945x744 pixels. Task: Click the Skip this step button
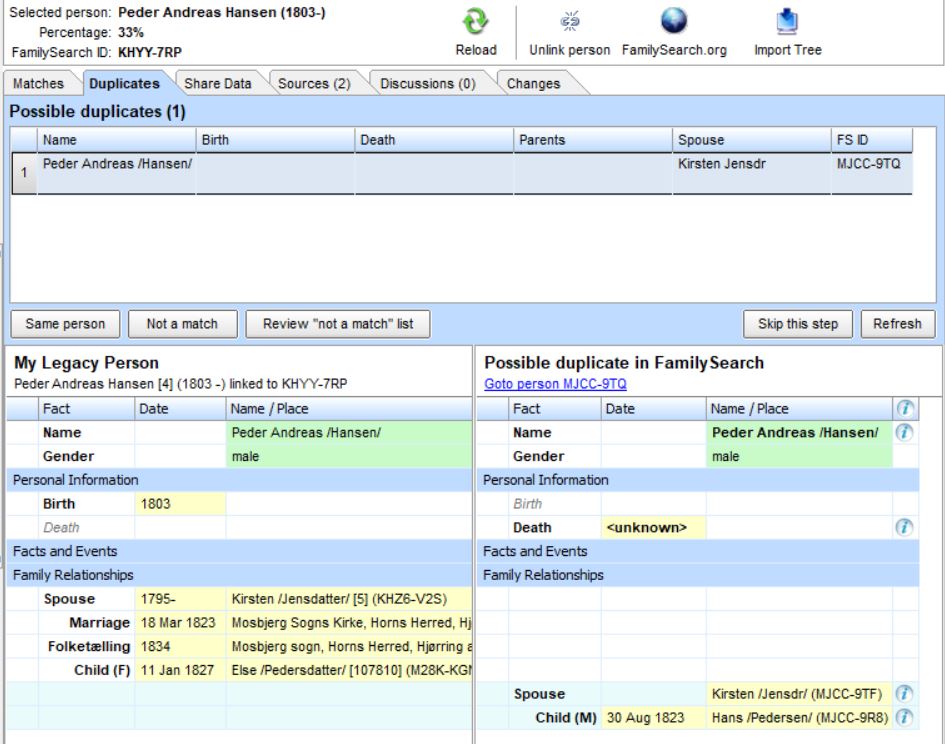coord(798,324)
